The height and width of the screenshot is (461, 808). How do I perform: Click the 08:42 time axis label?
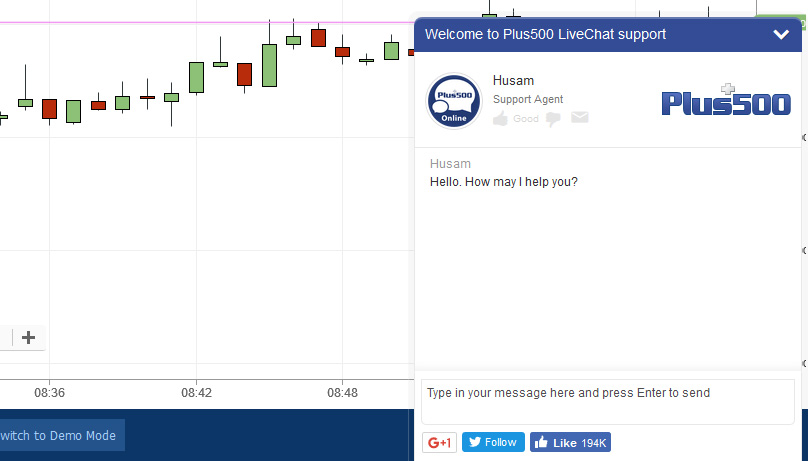click(x=196, y=392)
